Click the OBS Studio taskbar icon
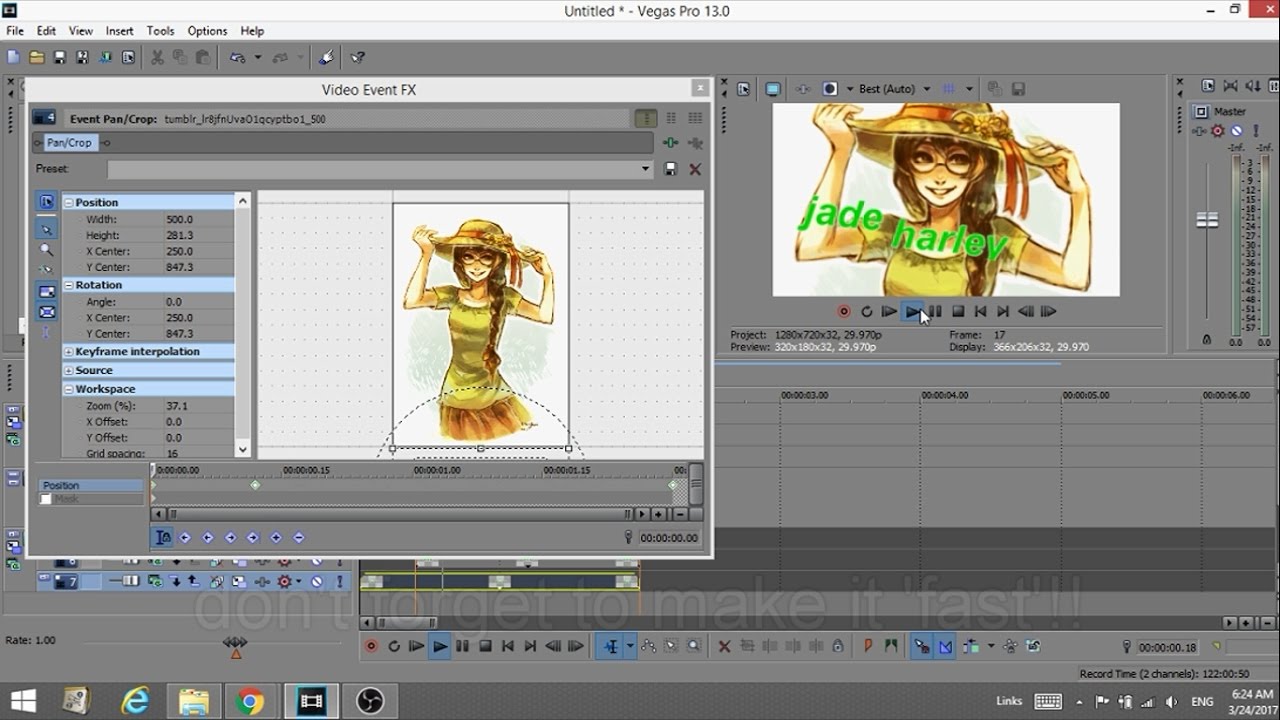1280x720 pixels. 369,700
